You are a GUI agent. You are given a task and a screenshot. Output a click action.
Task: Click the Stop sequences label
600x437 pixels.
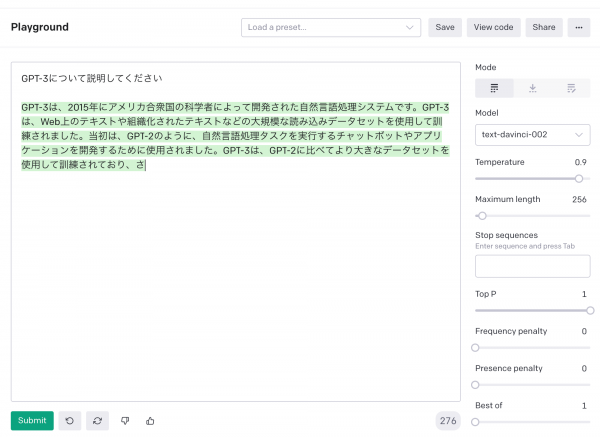pos(506,235)
